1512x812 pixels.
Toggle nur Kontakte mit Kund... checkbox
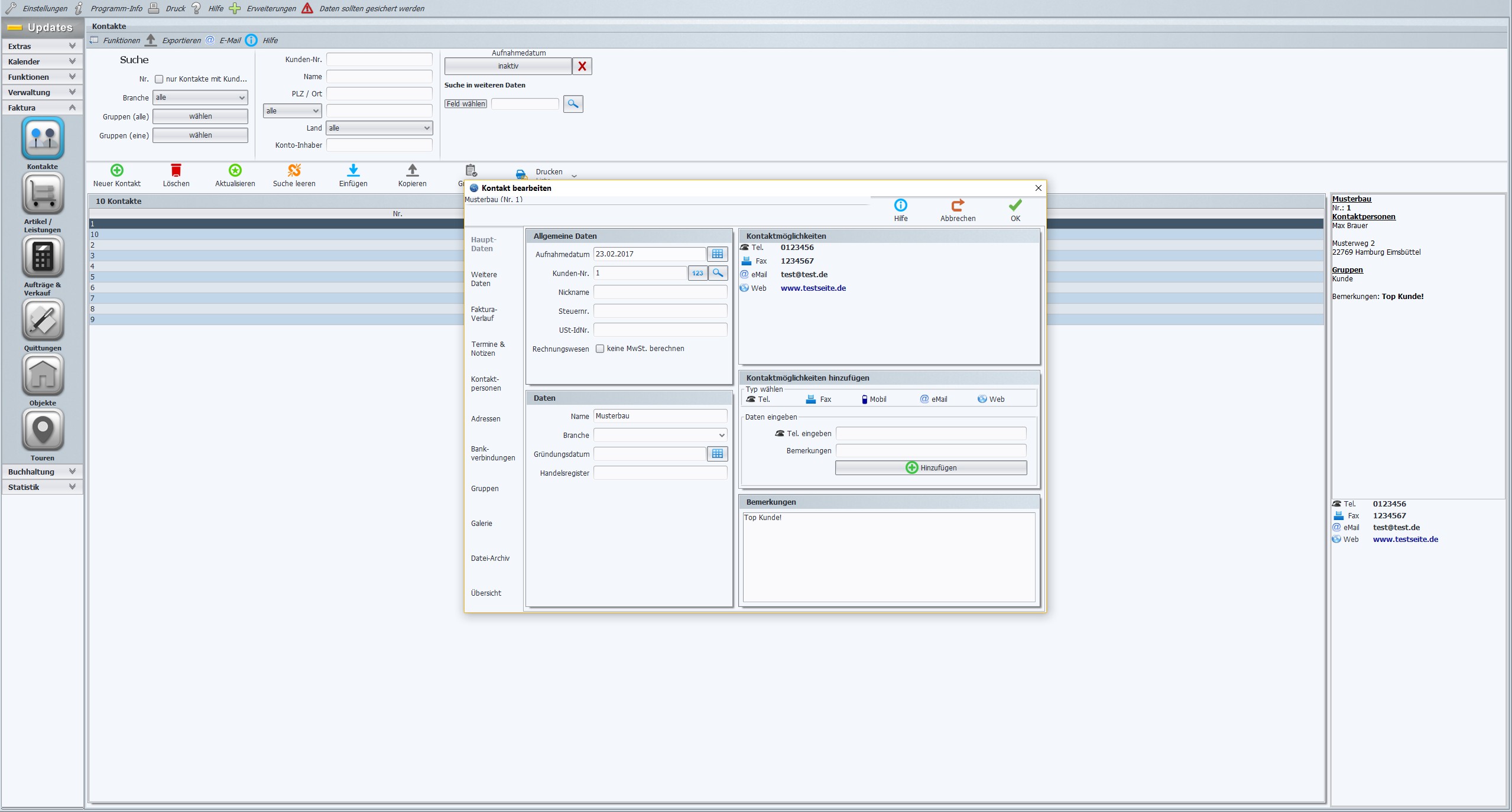pos(159,79)
